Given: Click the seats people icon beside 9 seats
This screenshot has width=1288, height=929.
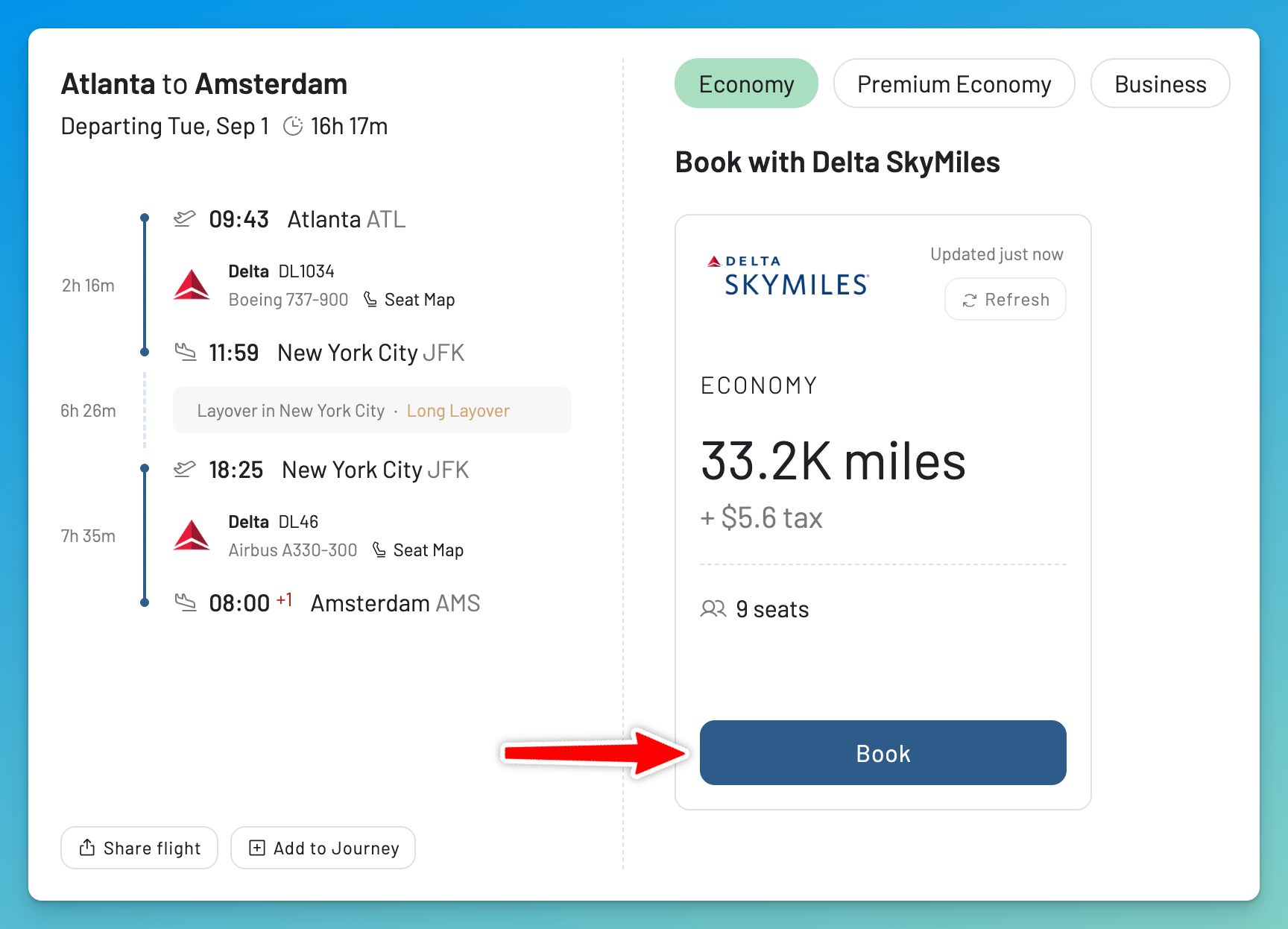Looking at the screenshot, I should (x=713, y=609).
